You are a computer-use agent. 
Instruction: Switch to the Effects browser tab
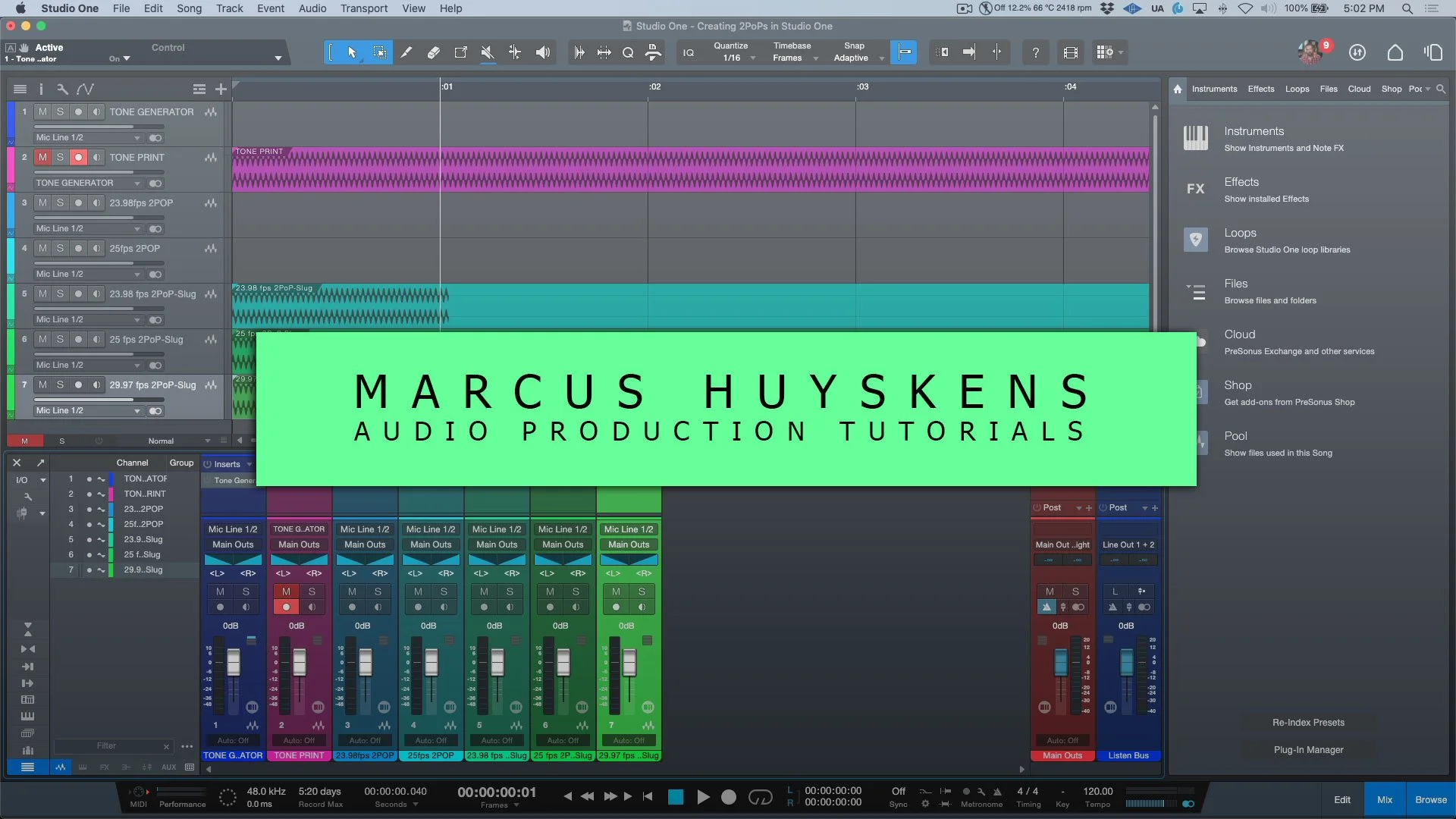click(x=1260, y=89)
